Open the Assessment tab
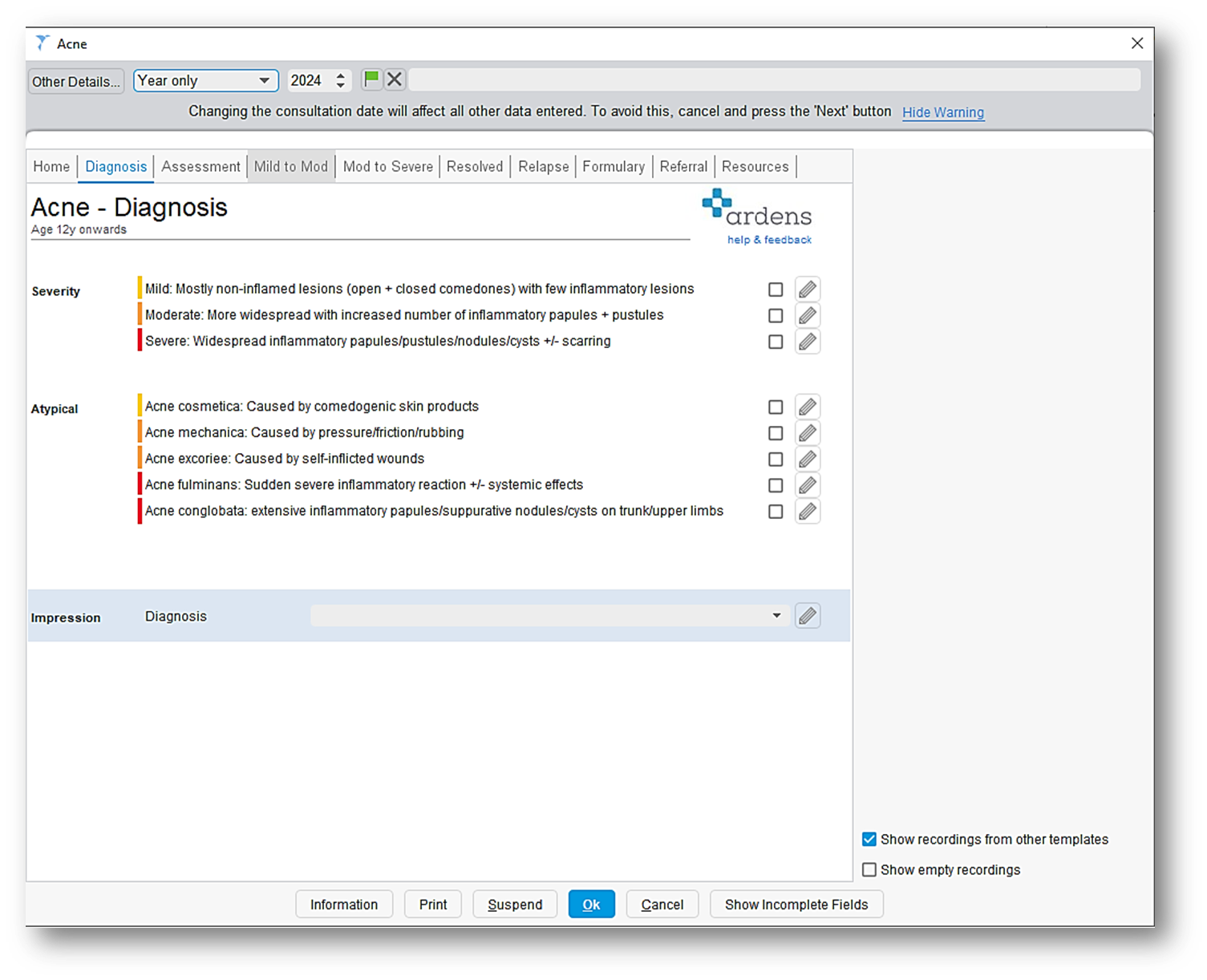The width and height of the screenshot is (1207, 980). (200, 166)
